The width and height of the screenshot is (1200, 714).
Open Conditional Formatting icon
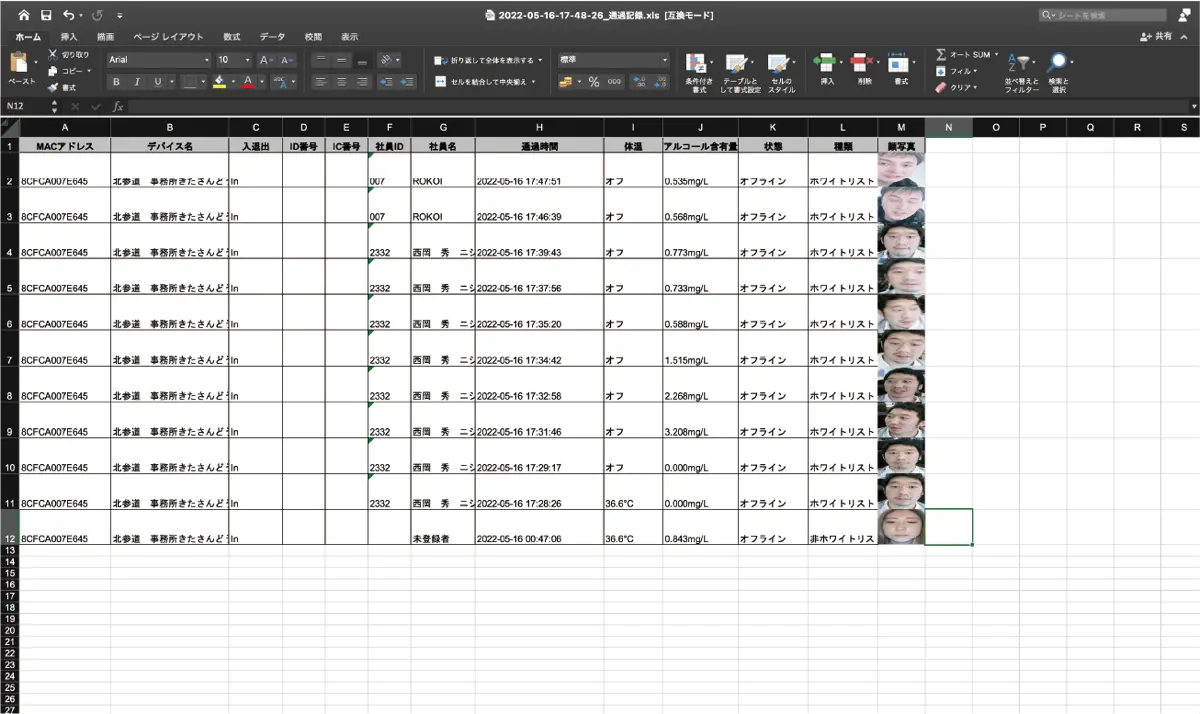click(x=697, y=64)
